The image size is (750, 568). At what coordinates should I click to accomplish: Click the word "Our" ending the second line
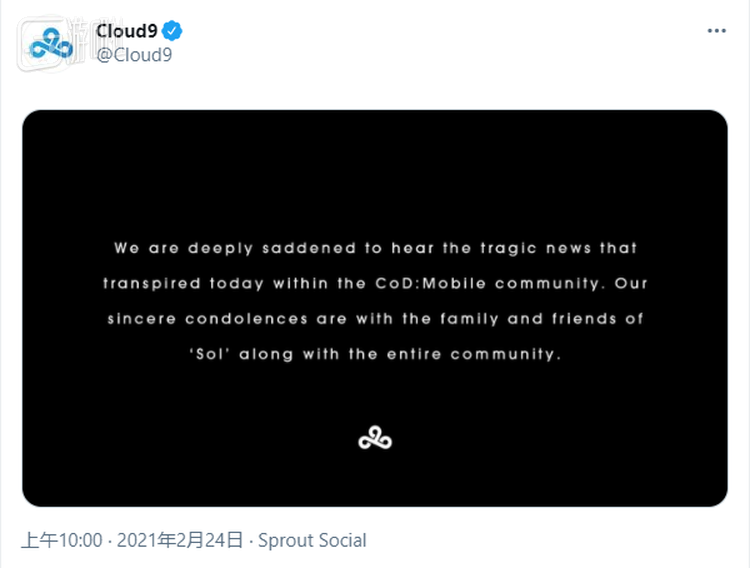tap(631, 283)
